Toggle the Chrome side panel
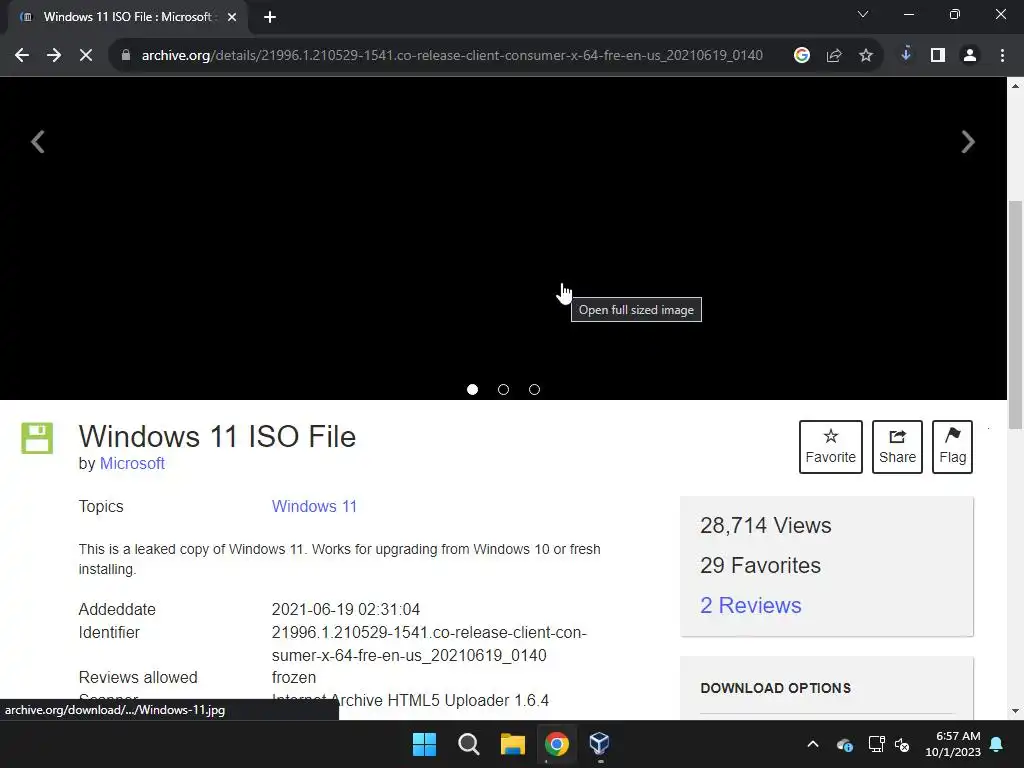This screenshot has height=768, width=1024. pos(938,56)
